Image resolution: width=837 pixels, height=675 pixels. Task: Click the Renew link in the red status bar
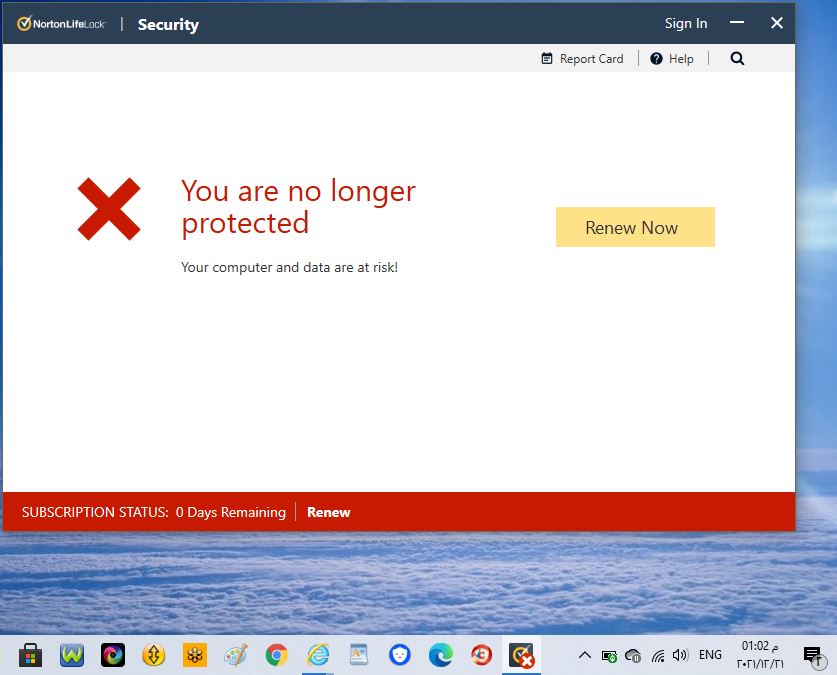329,512
